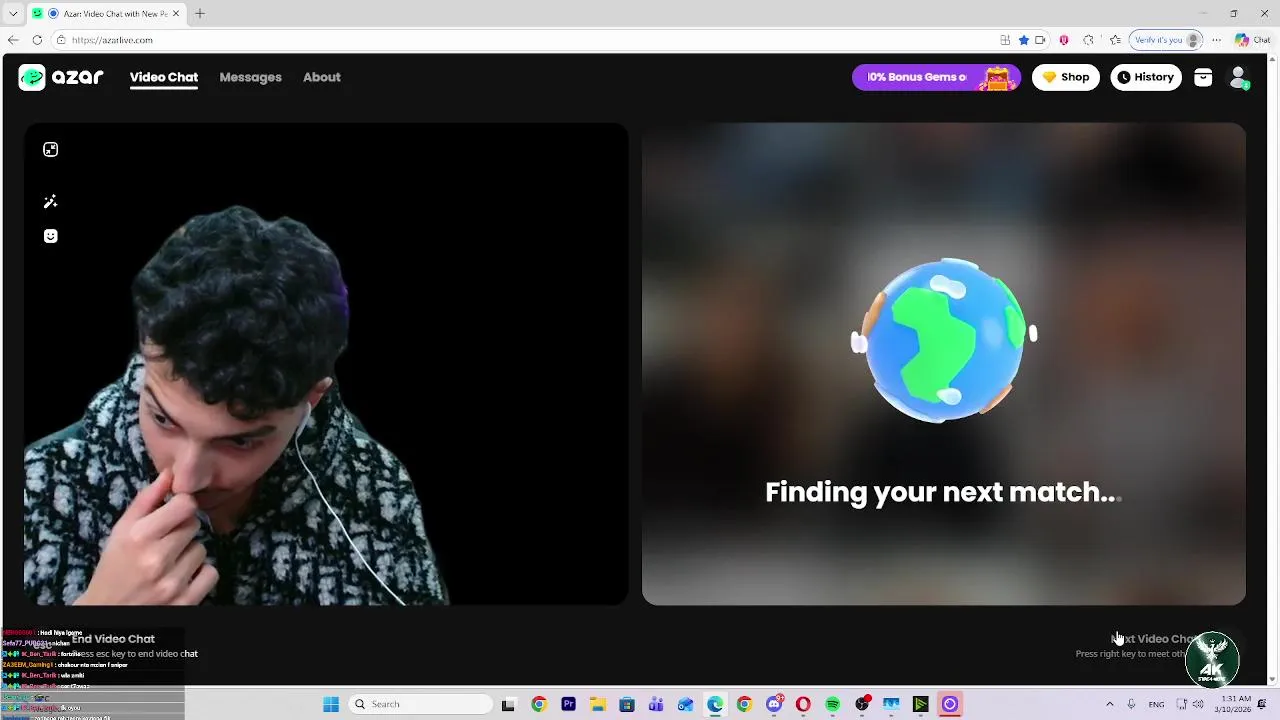Screen dimensions: 1280x720
Task: Open the About page
Action: (322, 77)
